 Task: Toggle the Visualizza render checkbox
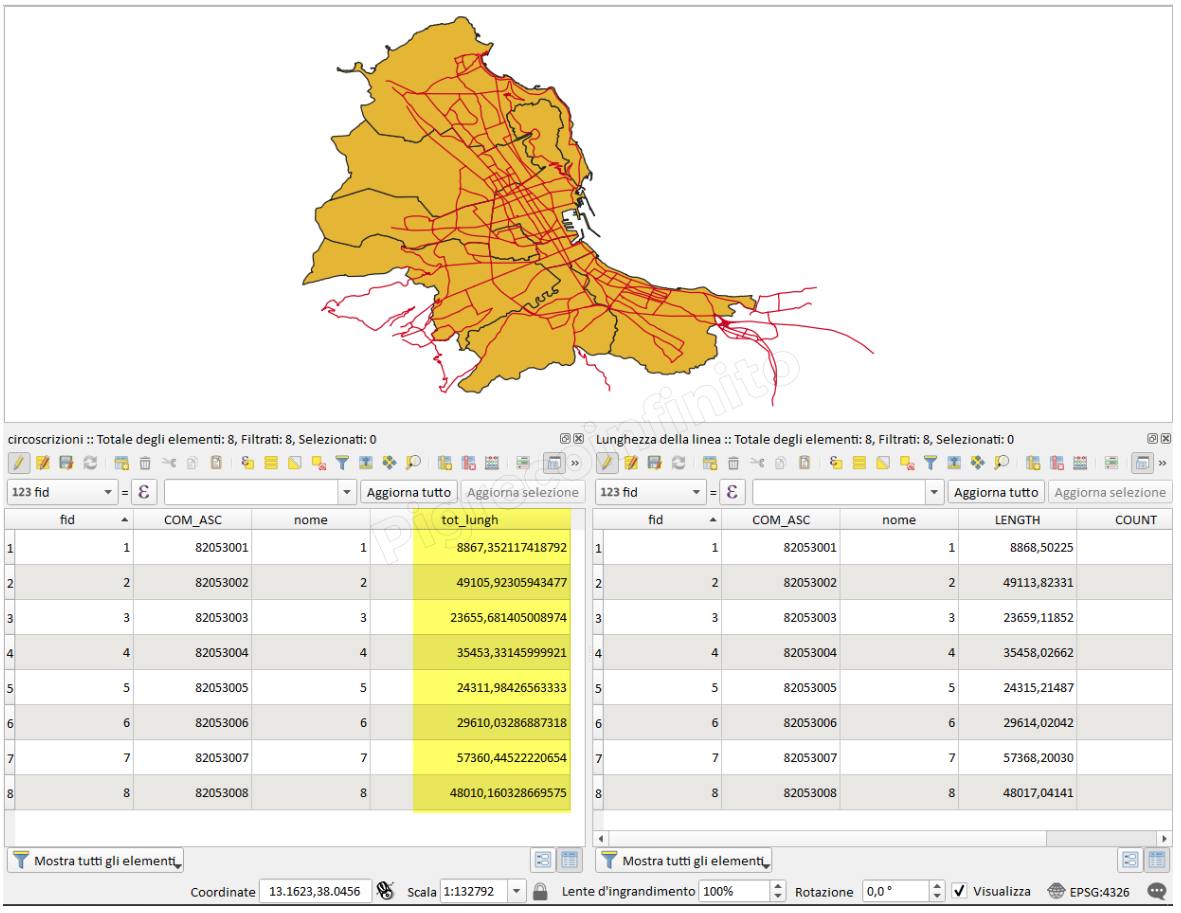tap(960, 891)
